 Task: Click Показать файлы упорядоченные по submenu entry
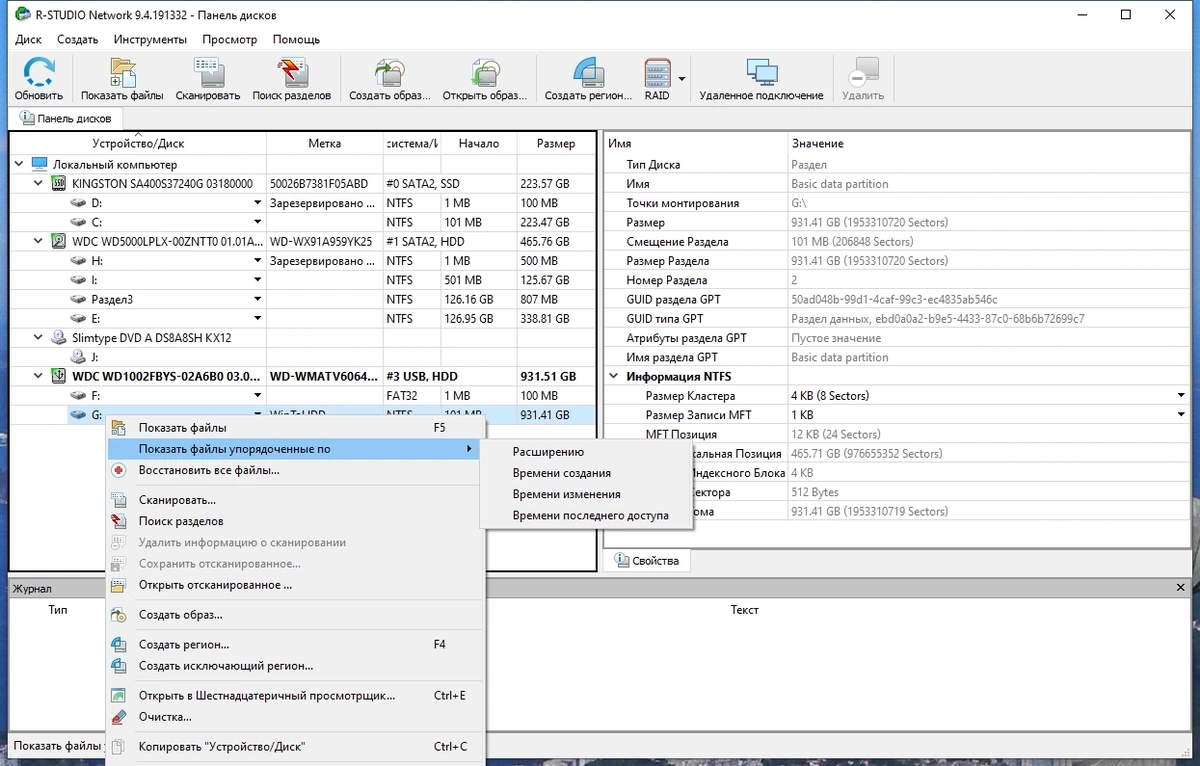295,449
